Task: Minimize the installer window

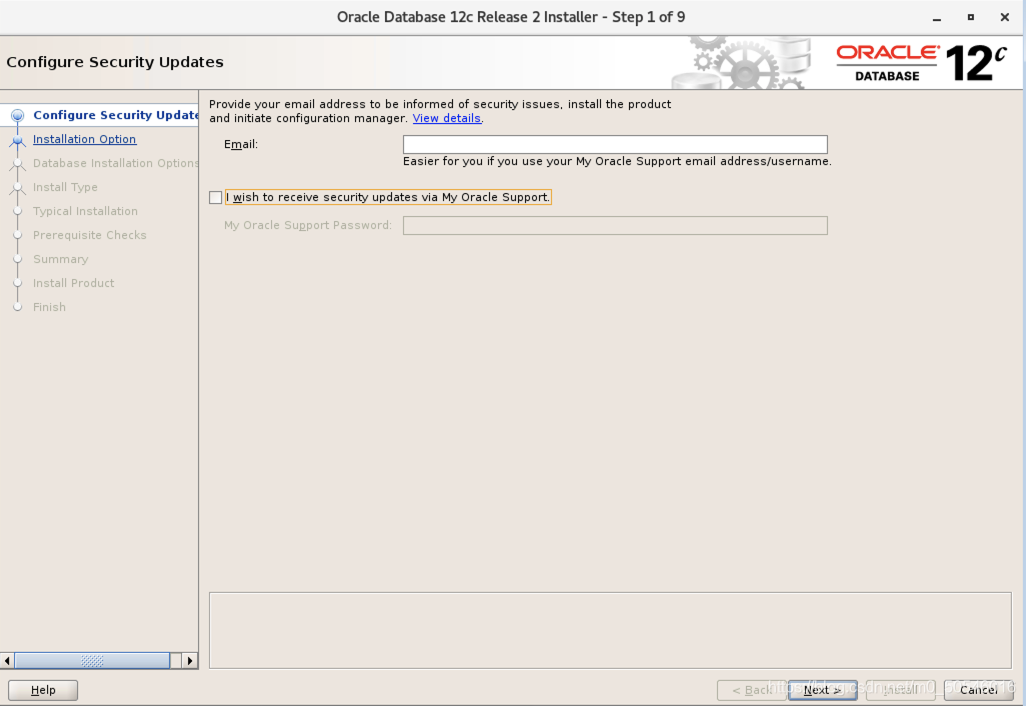Action: click(x=937, y=18)
